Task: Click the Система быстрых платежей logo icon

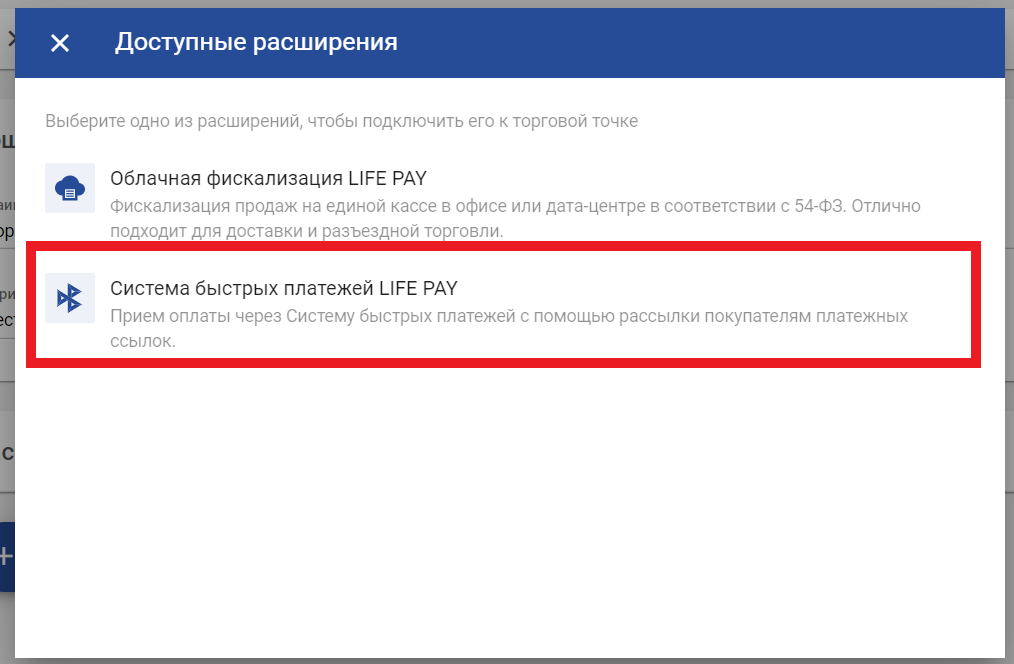Action: (70, 298)
